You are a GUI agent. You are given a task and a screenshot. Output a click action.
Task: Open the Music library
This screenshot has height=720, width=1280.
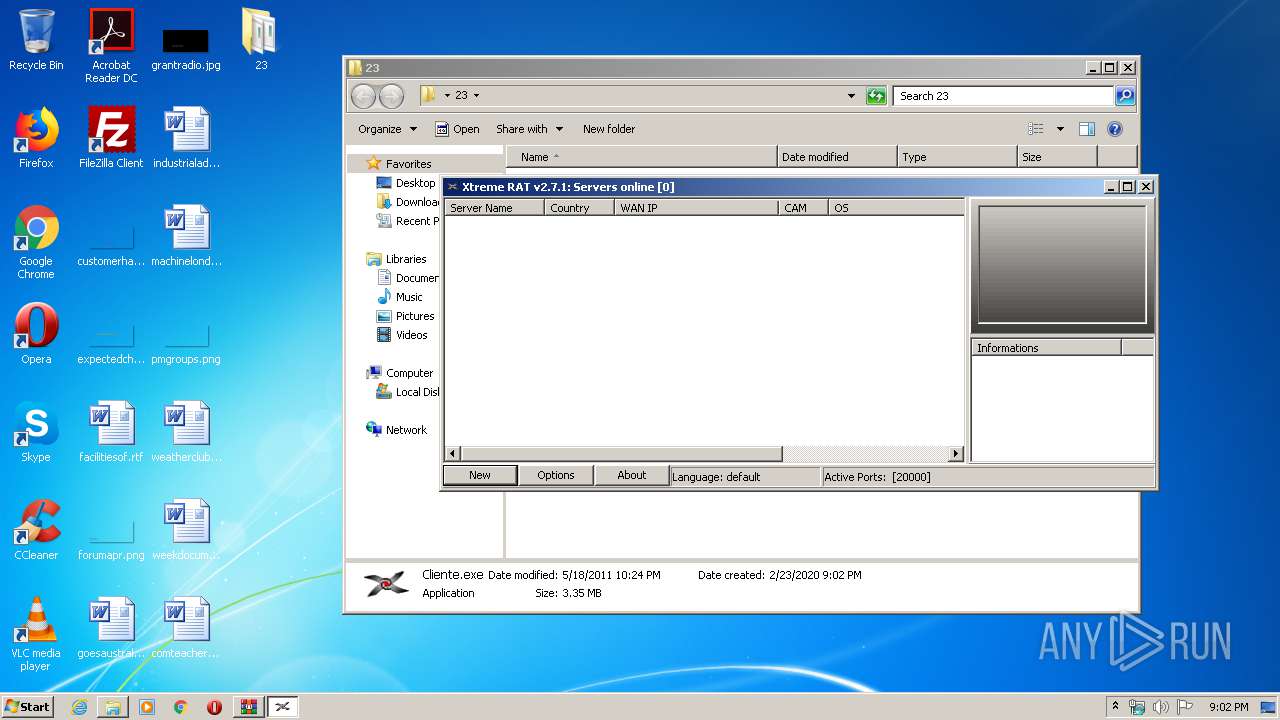(x=400, y=297)
